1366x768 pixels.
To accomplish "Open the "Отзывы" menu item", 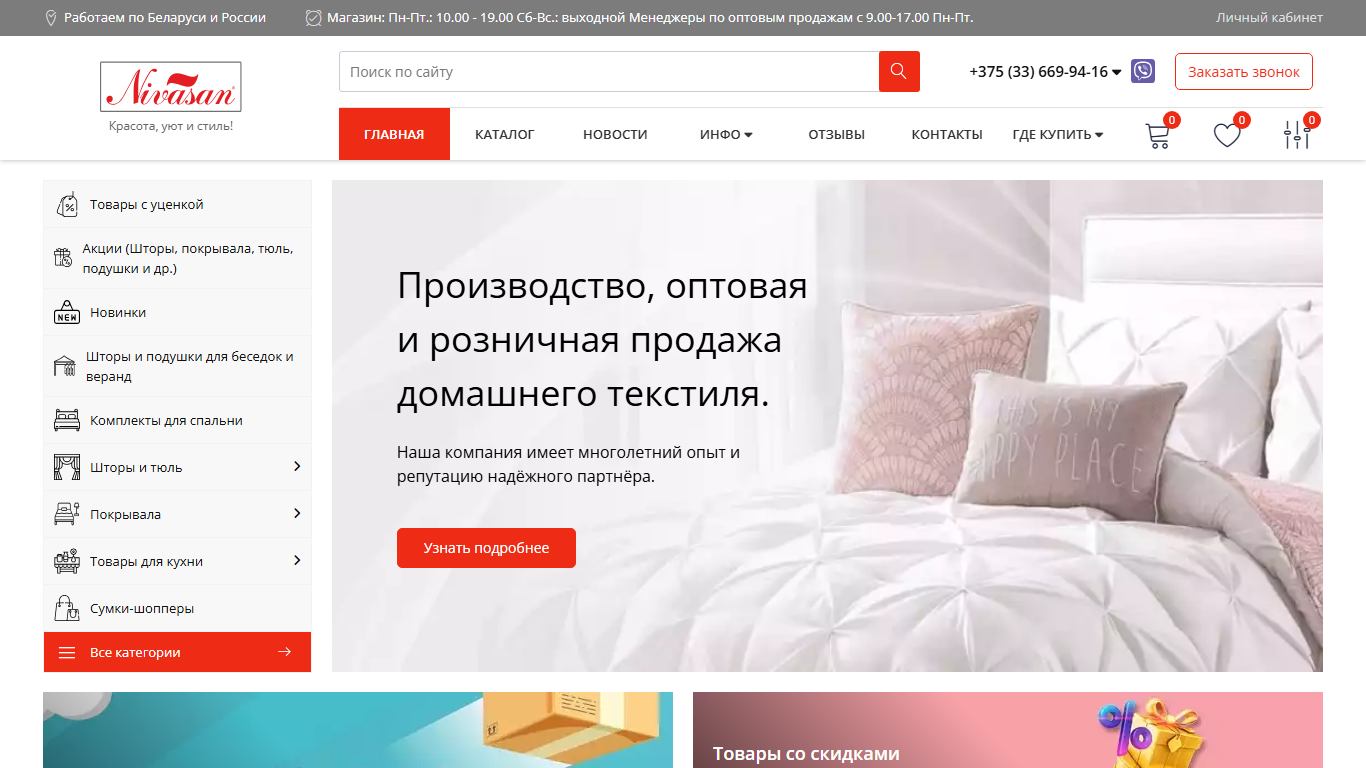I will (x=837, y=134).
